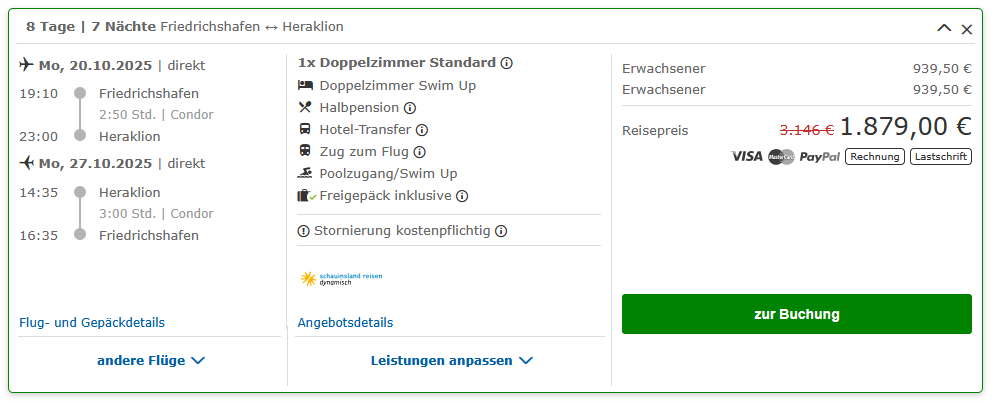Viewport: 995px width, 403px height.
Task: Open info icon after Stornierung kostenpflichtig
Action: click(501, 231)
